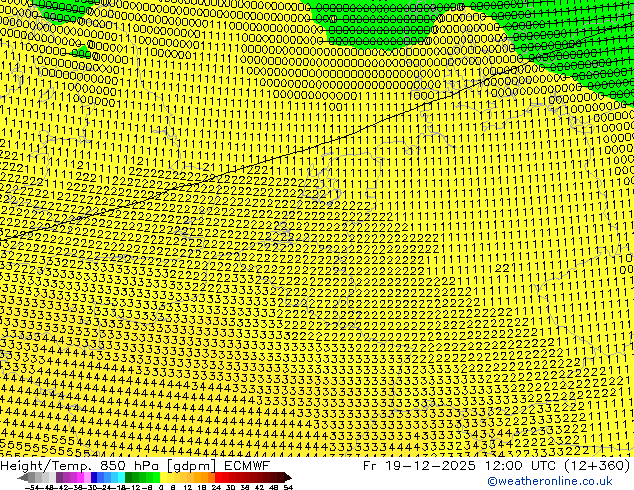Image resolution: width=634 pixels, height=490 pixels.
Task: Click the dark brown right arrow end of the color scale
Action: click(288, 477)
